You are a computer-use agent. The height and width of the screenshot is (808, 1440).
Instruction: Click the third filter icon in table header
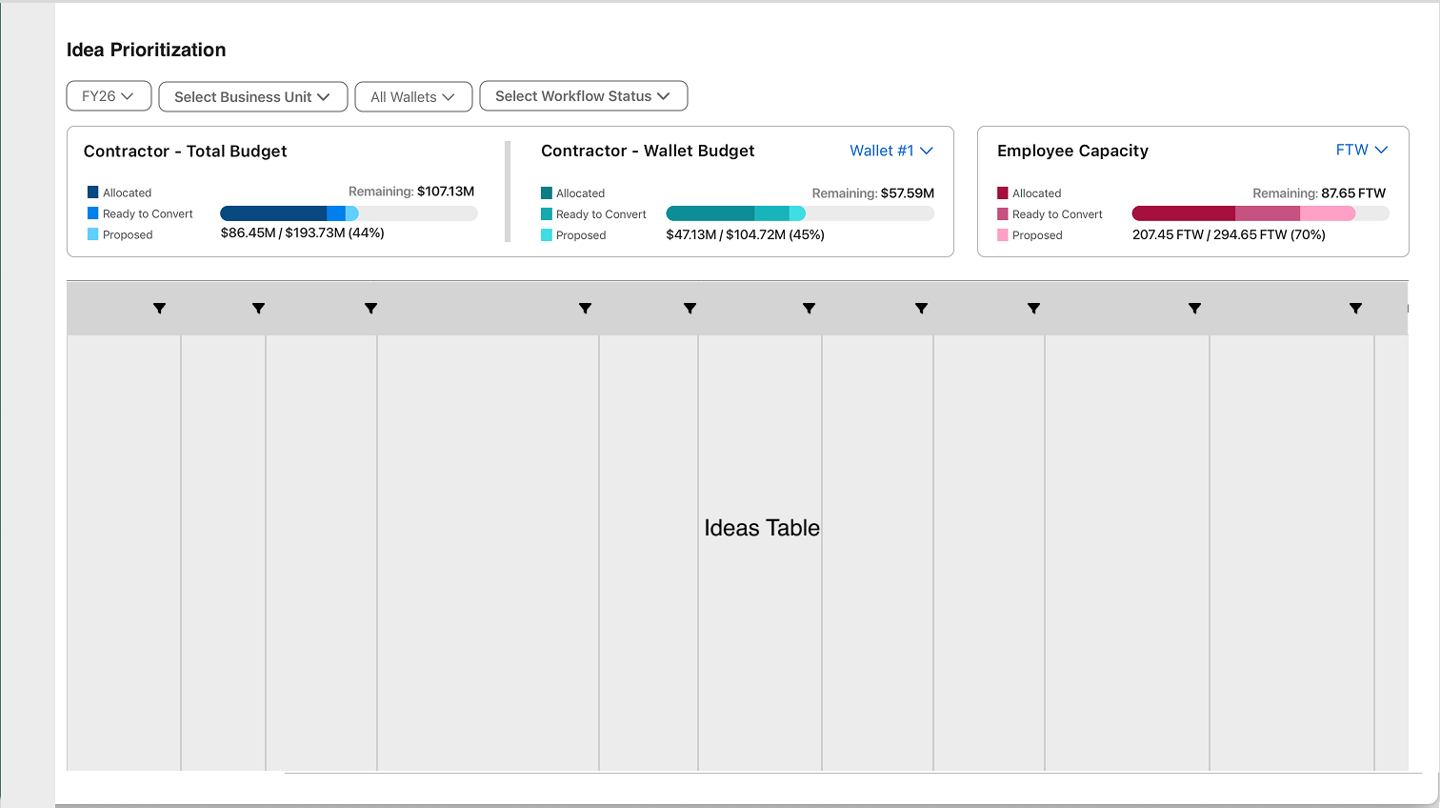click(370, 309)
